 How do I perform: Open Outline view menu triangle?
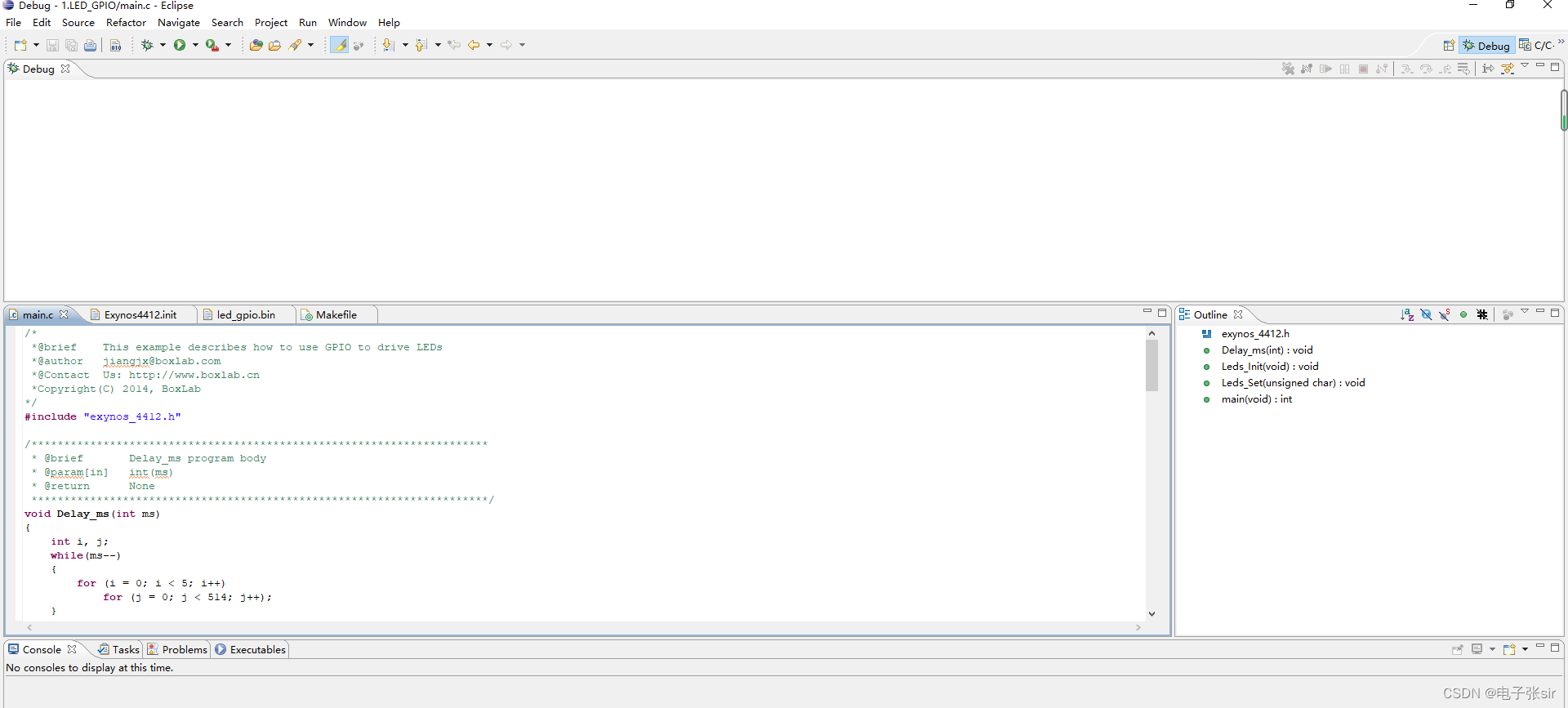pyautogui.click(x=1525, y=311)
